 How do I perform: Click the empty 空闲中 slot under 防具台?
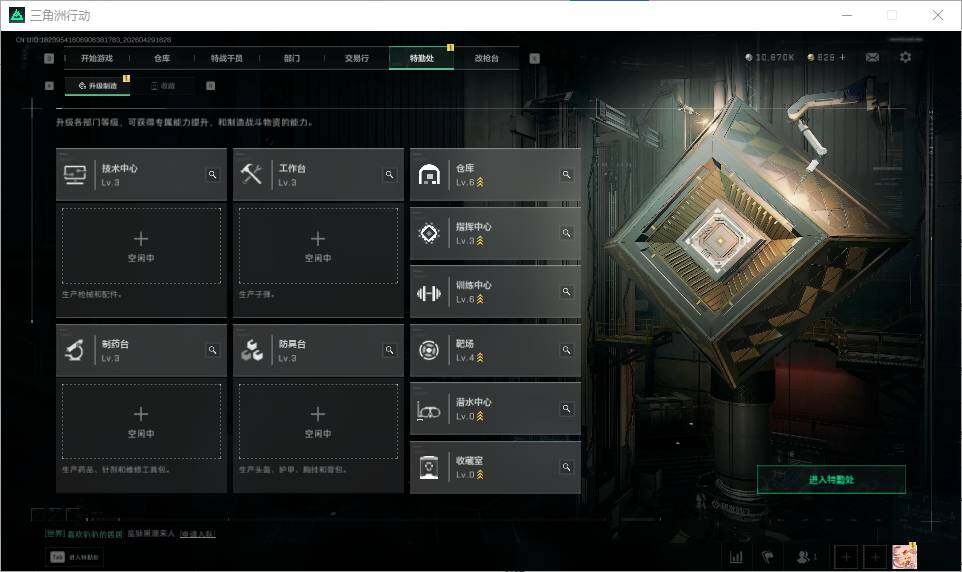tap(318, 422)
